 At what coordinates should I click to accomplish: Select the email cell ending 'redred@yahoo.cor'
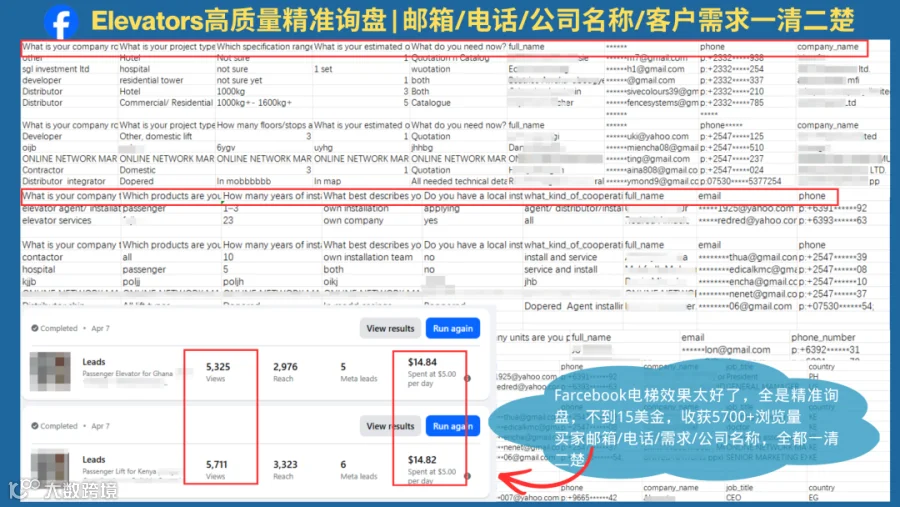tap(746, 220)
